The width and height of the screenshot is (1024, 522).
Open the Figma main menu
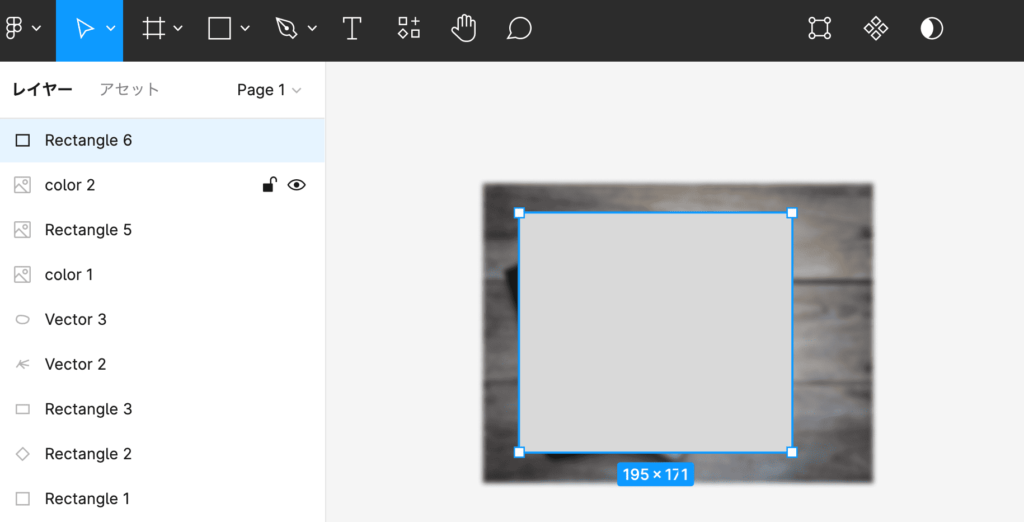coord(21,28)
